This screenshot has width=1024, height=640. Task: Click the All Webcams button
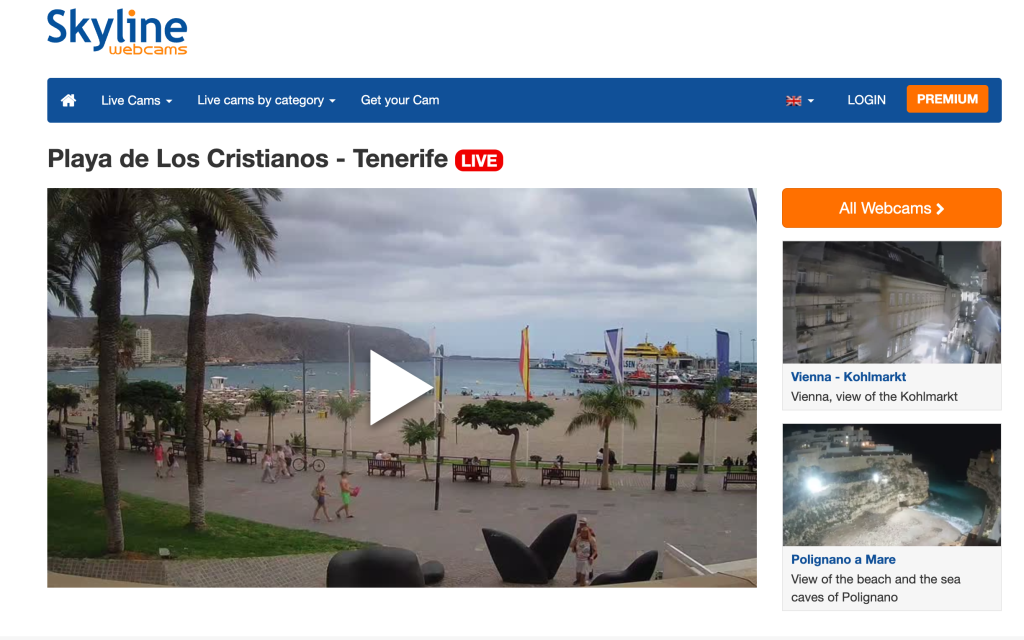coord(891,208)
